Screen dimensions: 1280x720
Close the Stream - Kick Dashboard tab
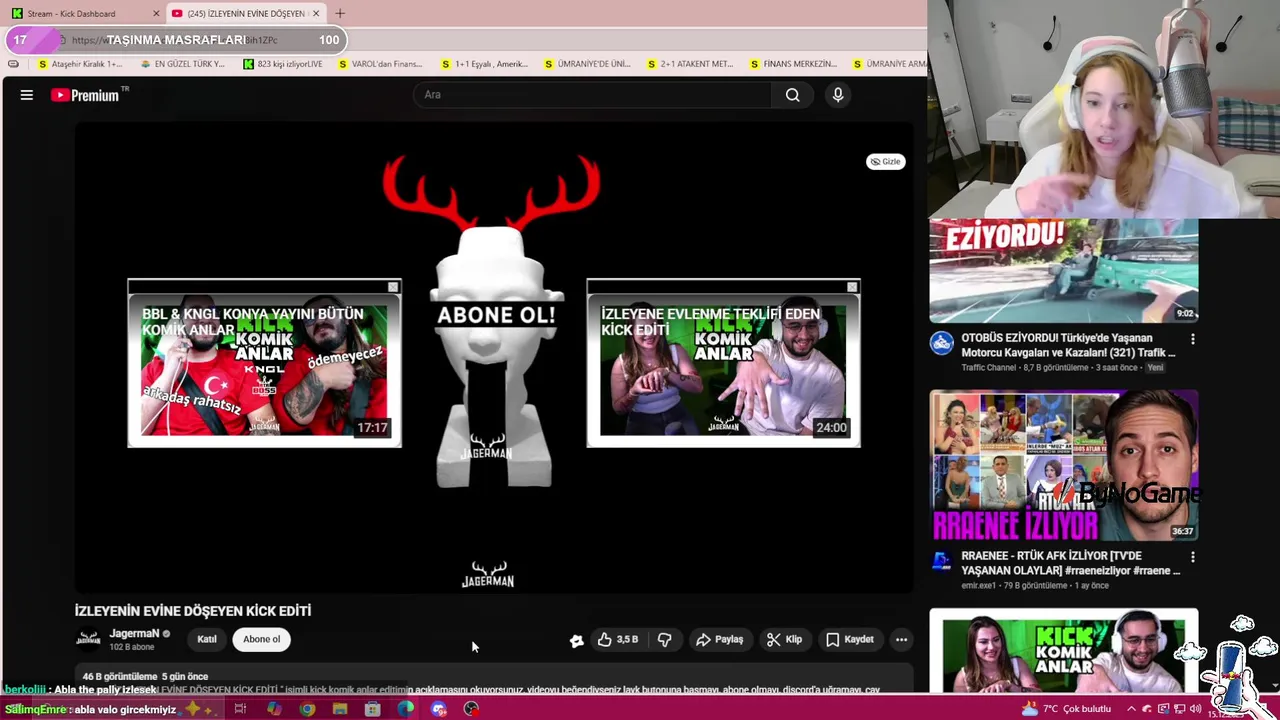pos(156,13)
